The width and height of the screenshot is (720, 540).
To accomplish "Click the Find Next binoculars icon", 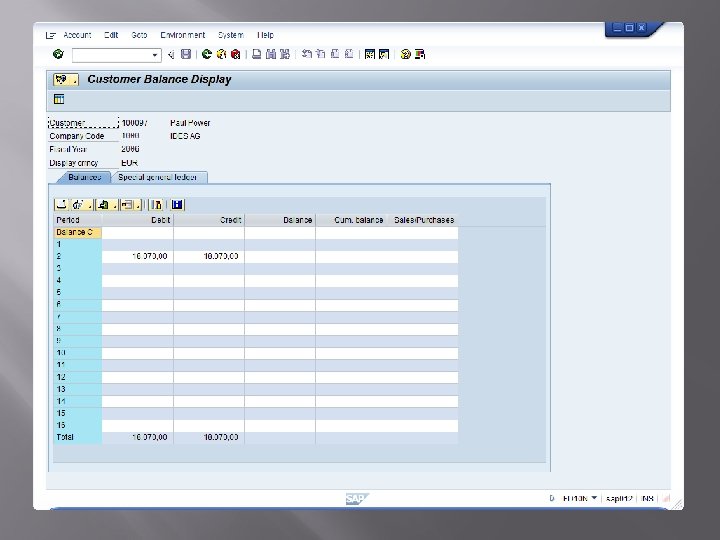I will point(285,54).
